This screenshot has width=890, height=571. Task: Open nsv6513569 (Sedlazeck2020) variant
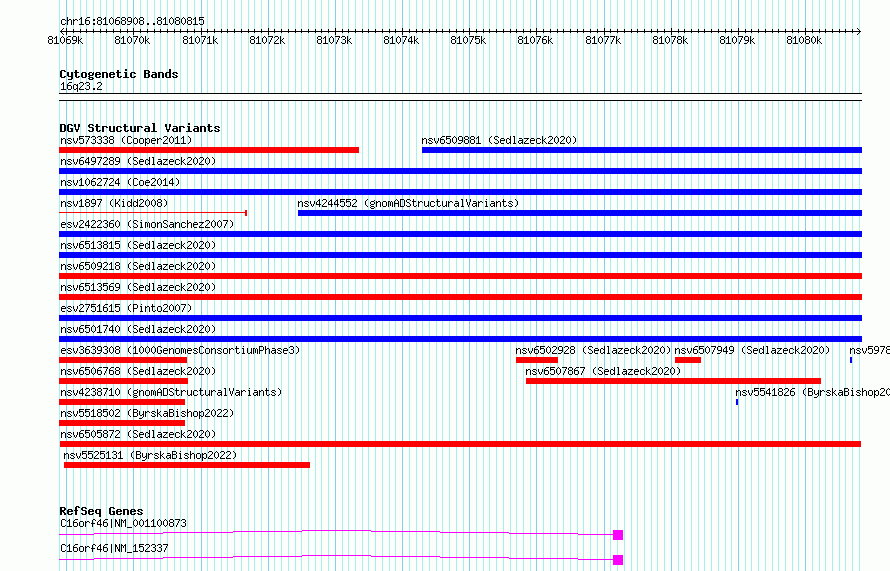pyautogui.click(x=138, y=287)
